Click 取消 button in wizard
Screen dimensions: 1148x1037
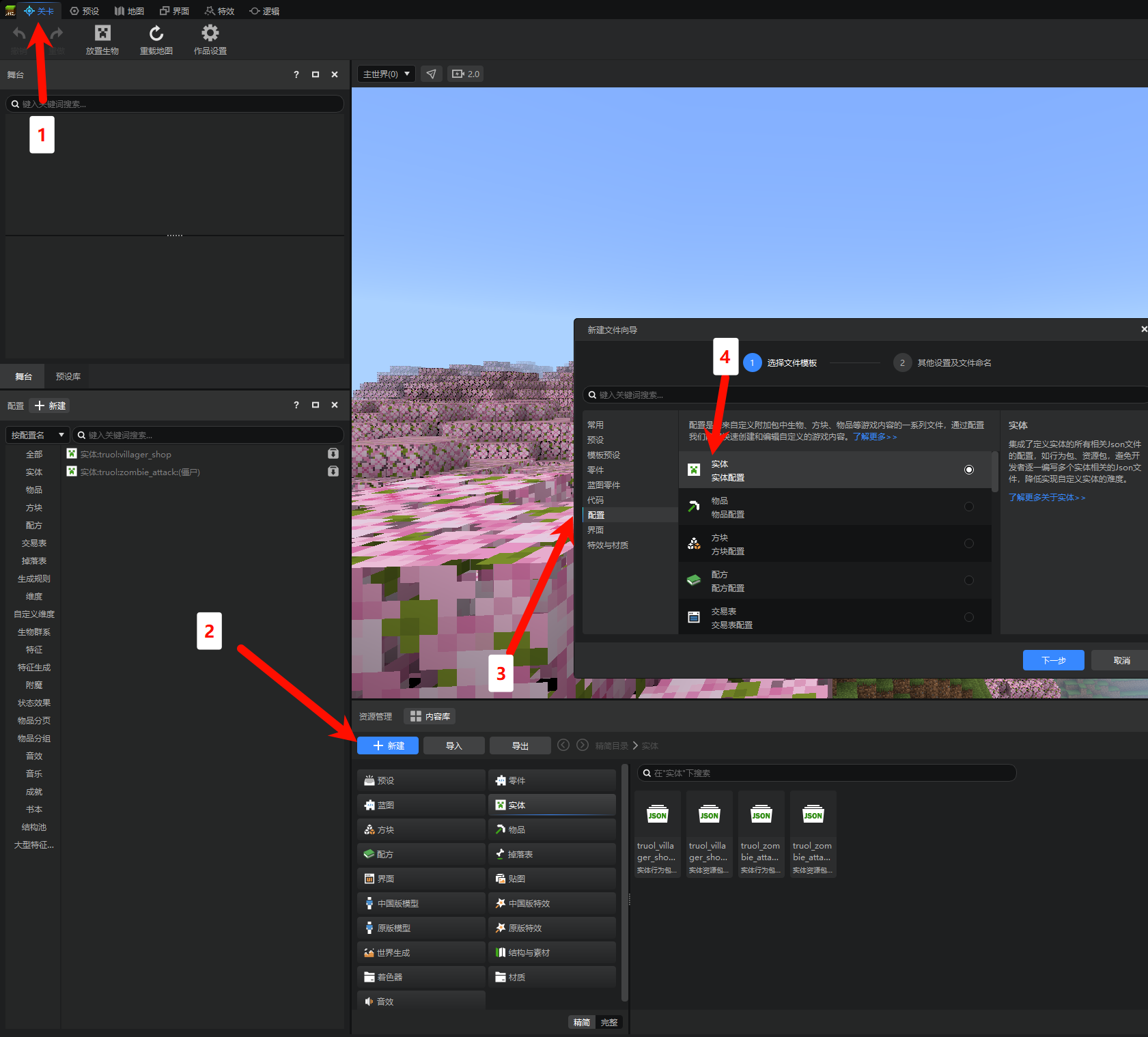coord(1121,660)
